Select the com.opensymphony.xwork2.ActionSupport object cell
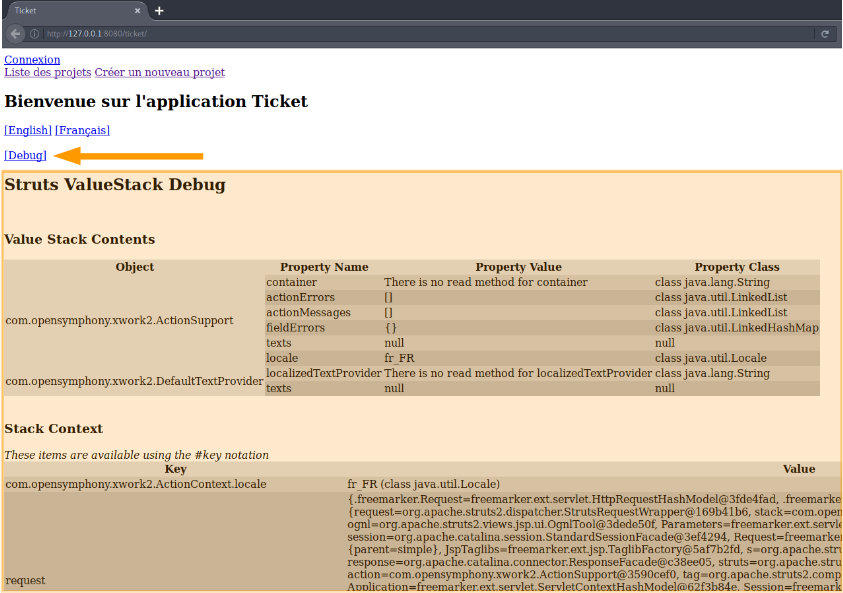Viewport: 843px width, 593px height. click(134, 320)
